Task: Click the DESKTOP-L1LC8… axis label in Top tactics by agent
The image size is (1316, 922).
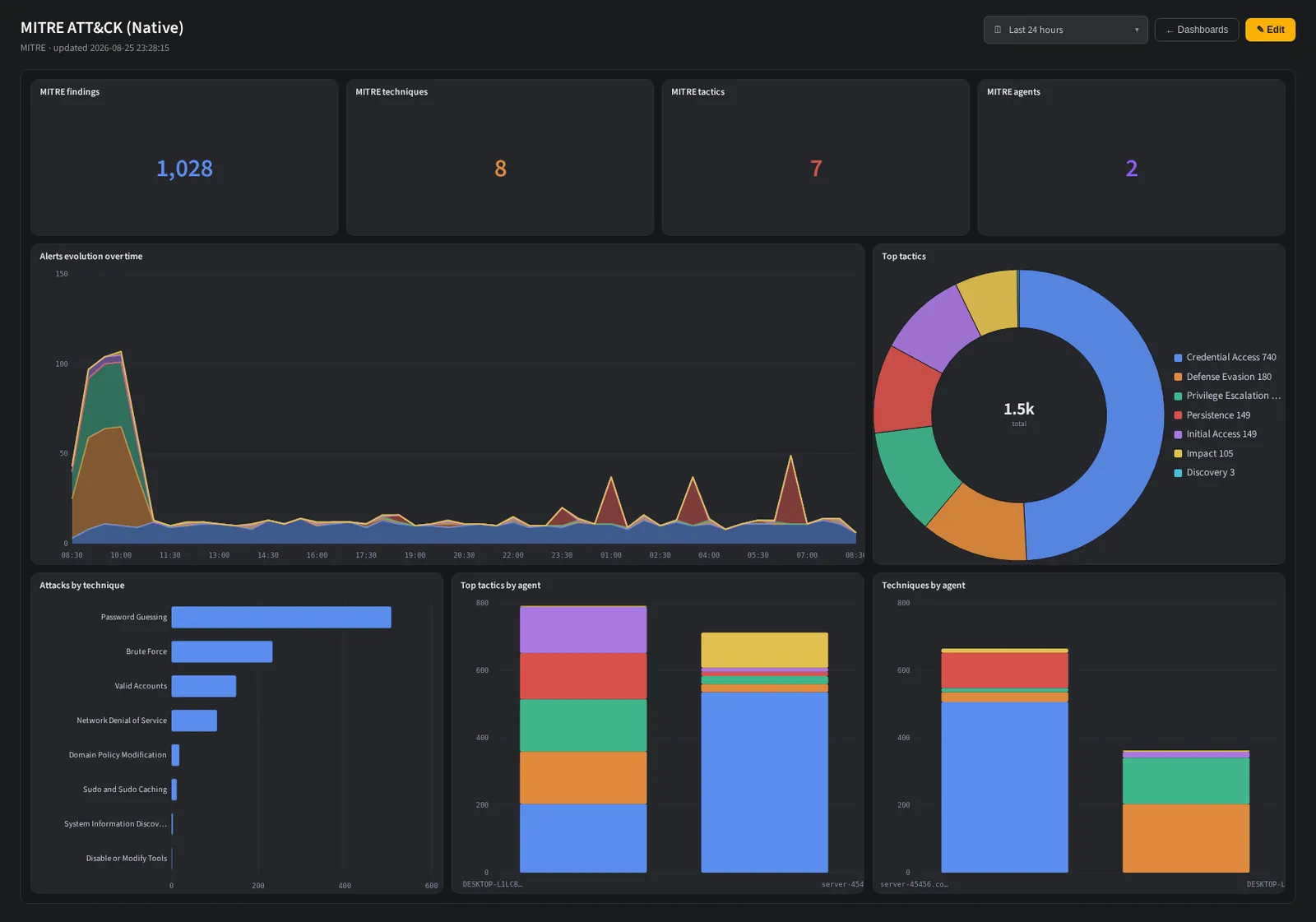Action: (493, 884)
